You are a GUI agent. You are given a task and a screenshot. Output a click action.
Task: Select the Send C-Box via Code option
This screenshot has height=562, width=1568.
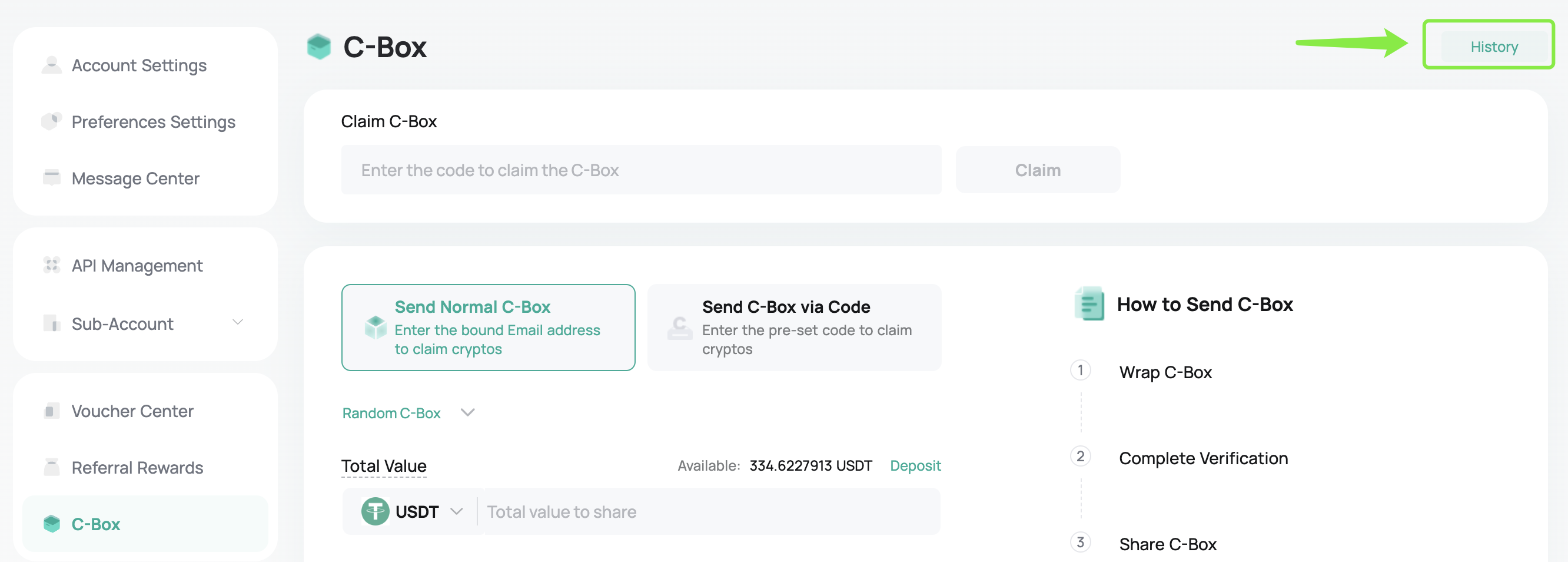tap(795, 328)
